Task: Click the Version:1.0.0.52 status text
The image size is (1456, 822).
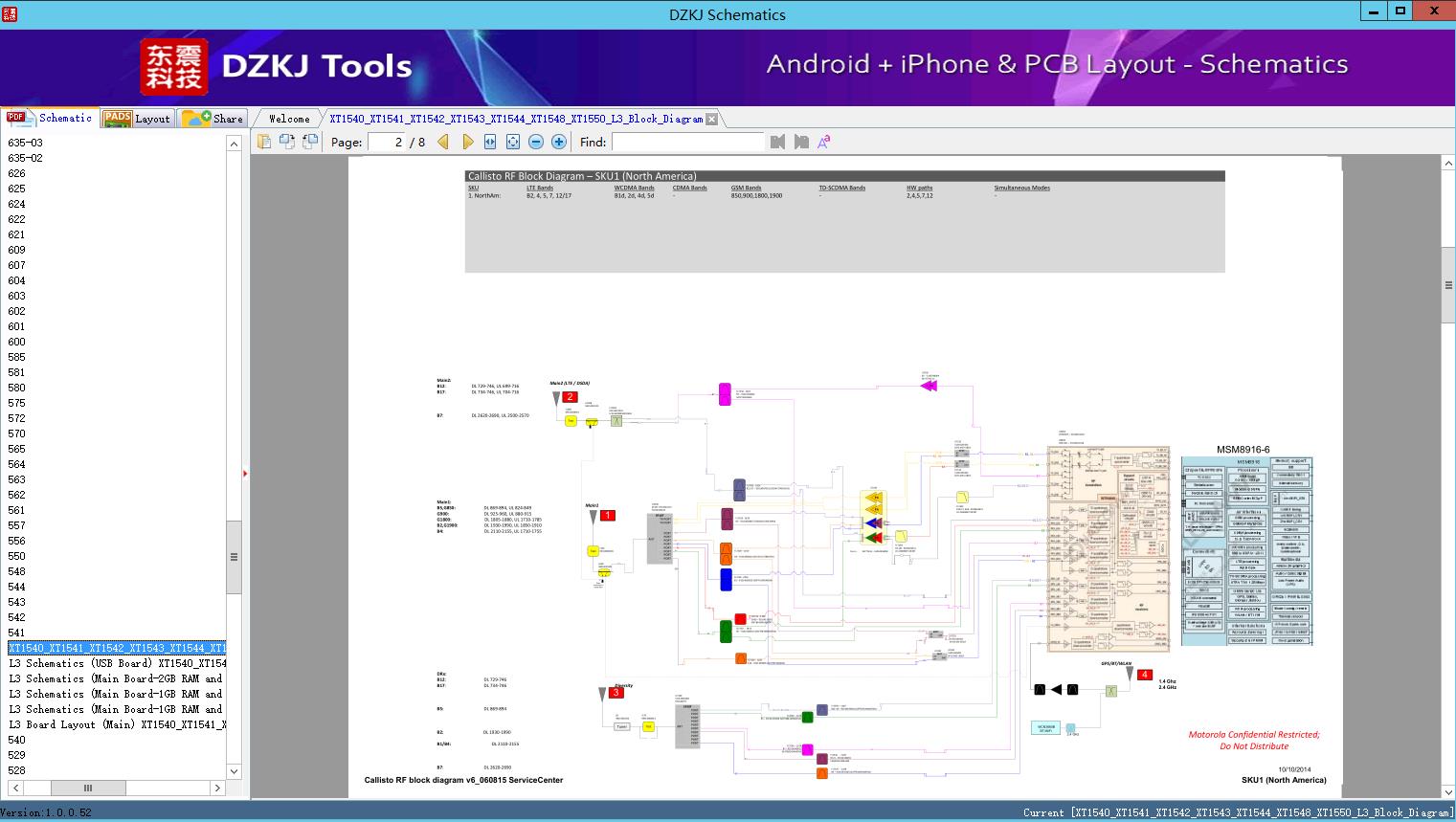Action: click(46, 812)
